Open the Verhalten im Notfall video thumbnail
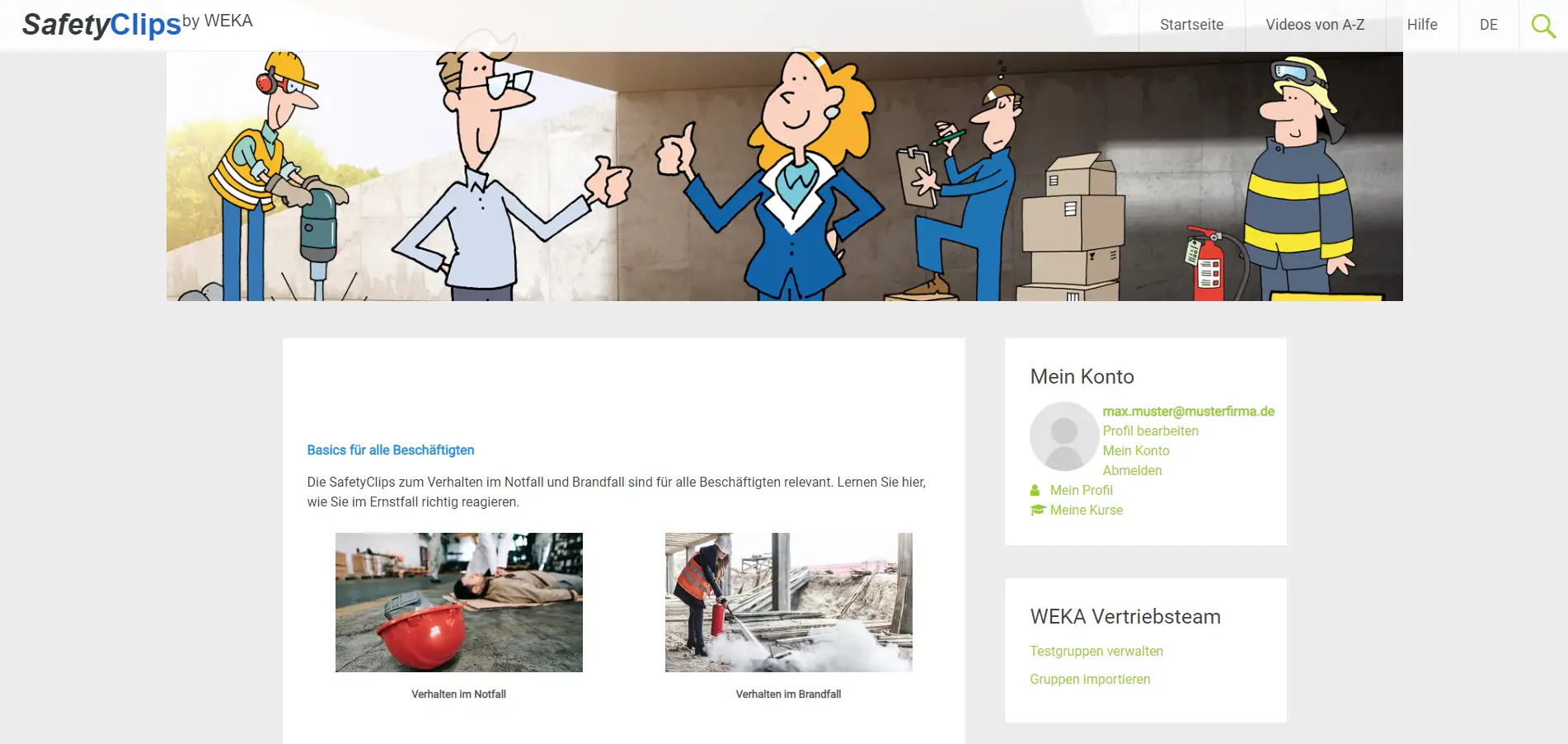Image resolution: width=1568 pixels, height=744 pixels. [x=459, y=602]
